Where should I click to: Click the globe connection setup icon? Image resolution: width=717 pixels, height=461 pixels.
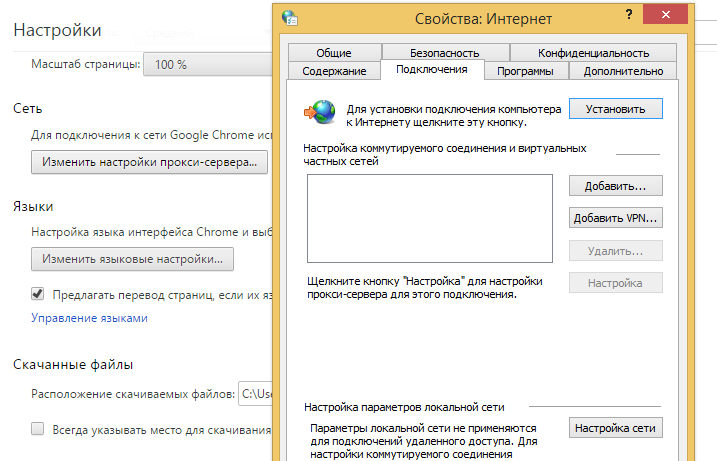(322, 111)
